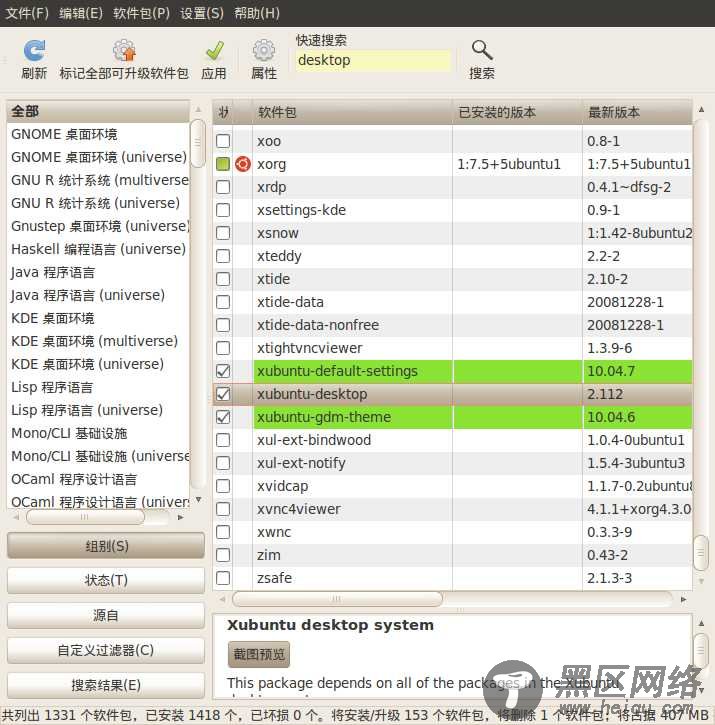Sort by latest version (最新版本) column header
The height and width of the screenshot is (725, 715).
637,112
